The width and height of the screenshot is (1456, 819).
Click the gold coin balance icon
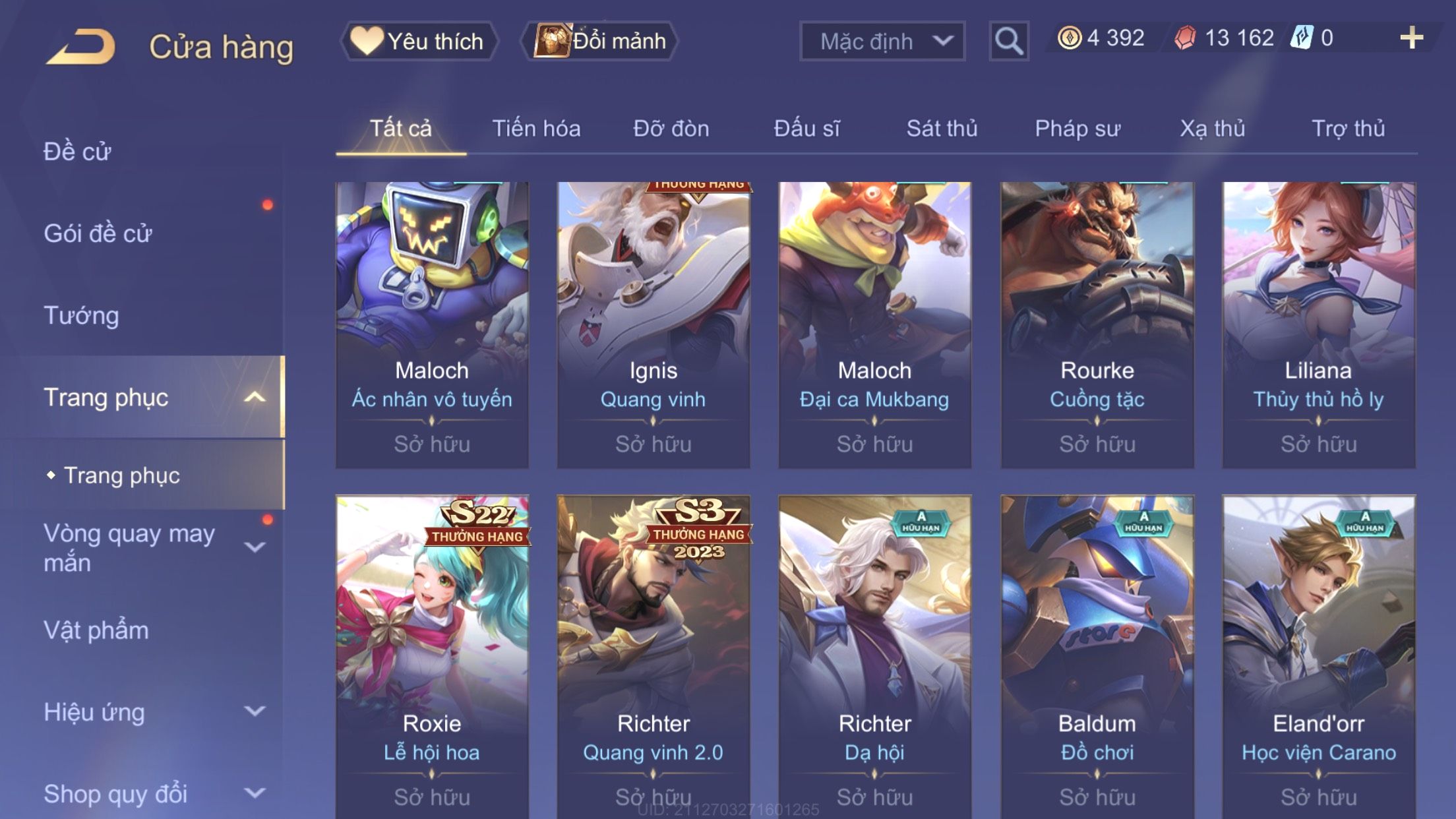tap(1069, 38)
